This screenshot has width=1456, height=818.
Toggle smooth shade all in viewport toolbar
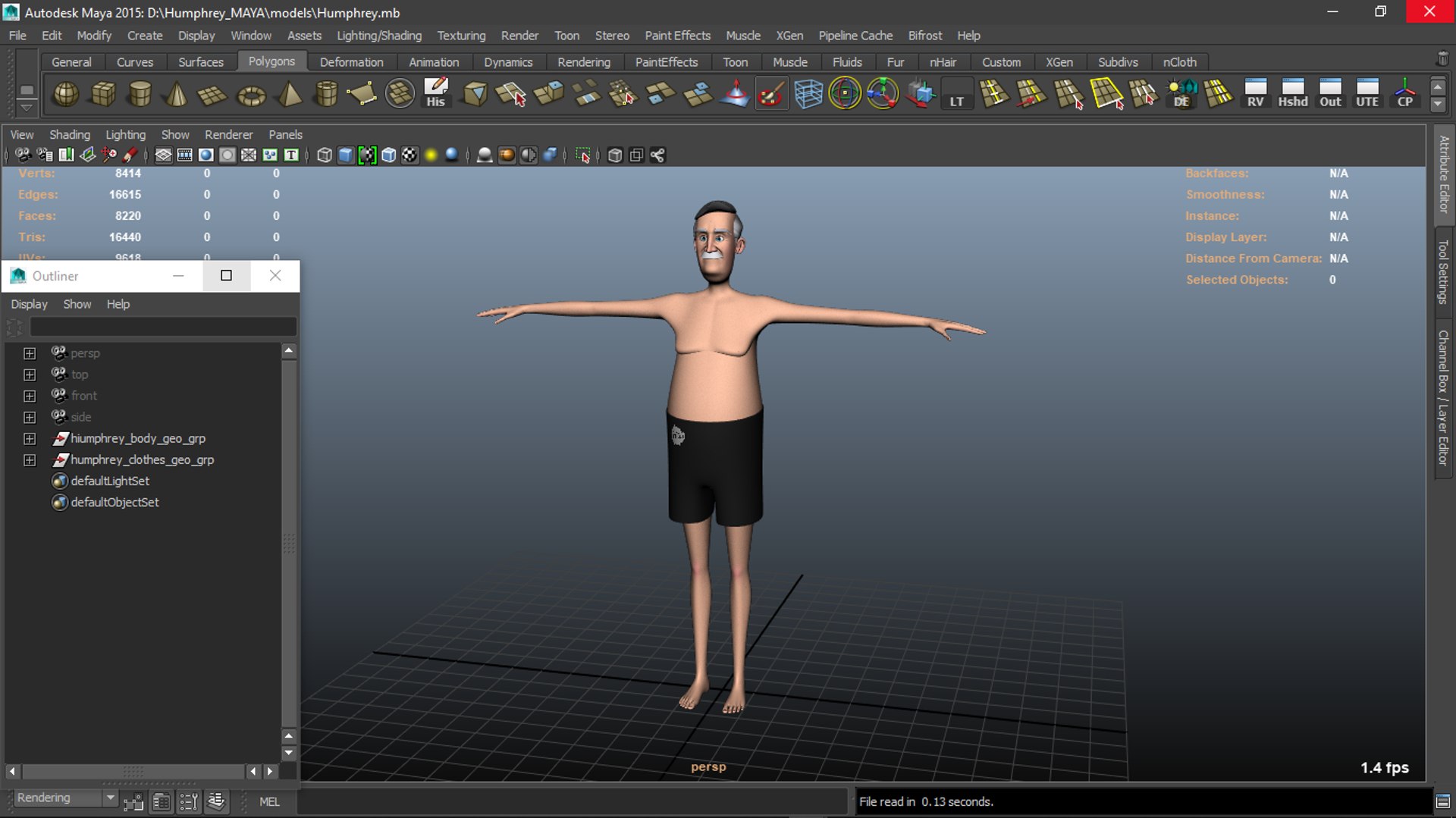pyautogui.click(x=346, y=155)
